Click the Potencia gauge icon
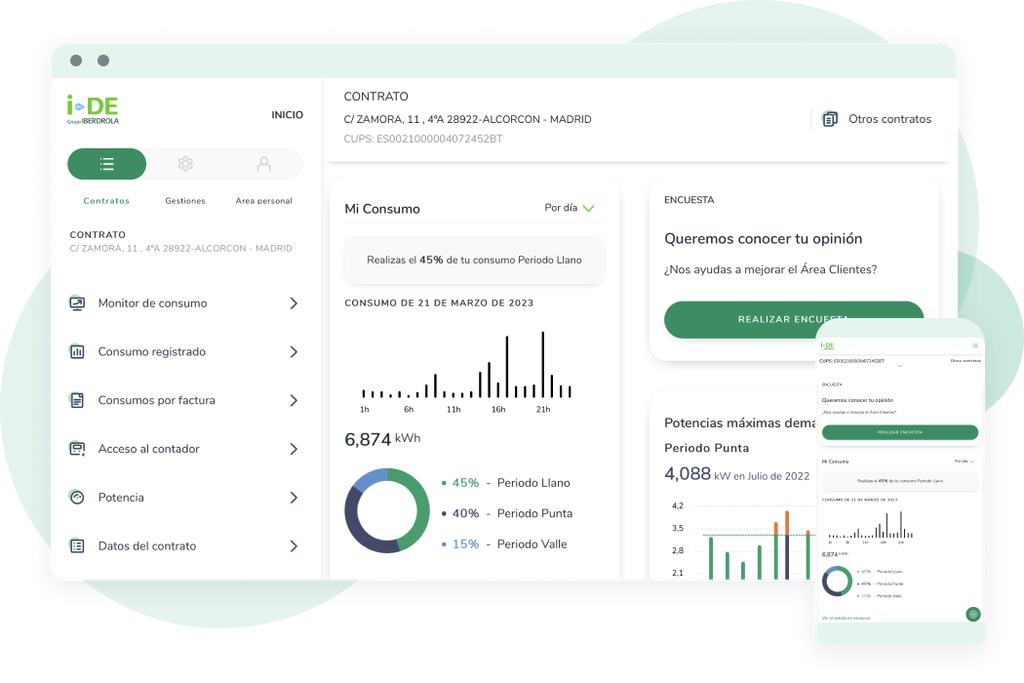 pos(77,497)
